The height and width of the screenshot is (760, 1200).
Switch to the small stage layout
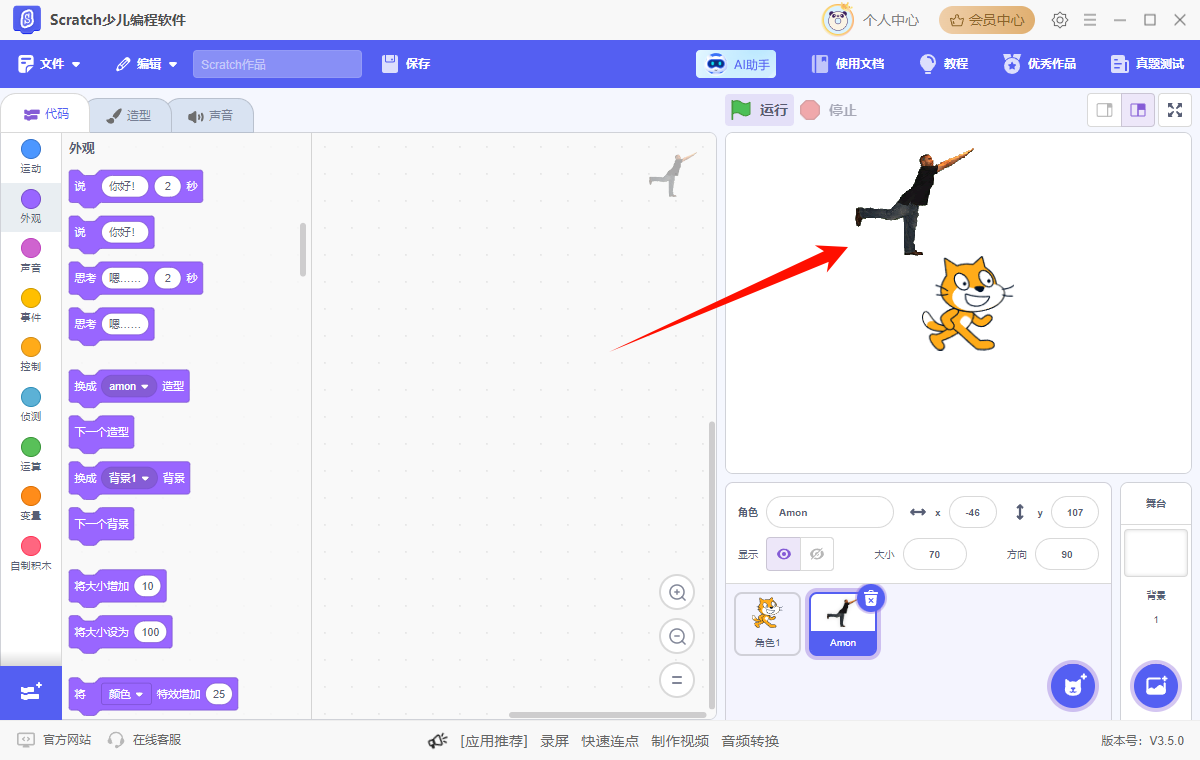pos(1105,110)
